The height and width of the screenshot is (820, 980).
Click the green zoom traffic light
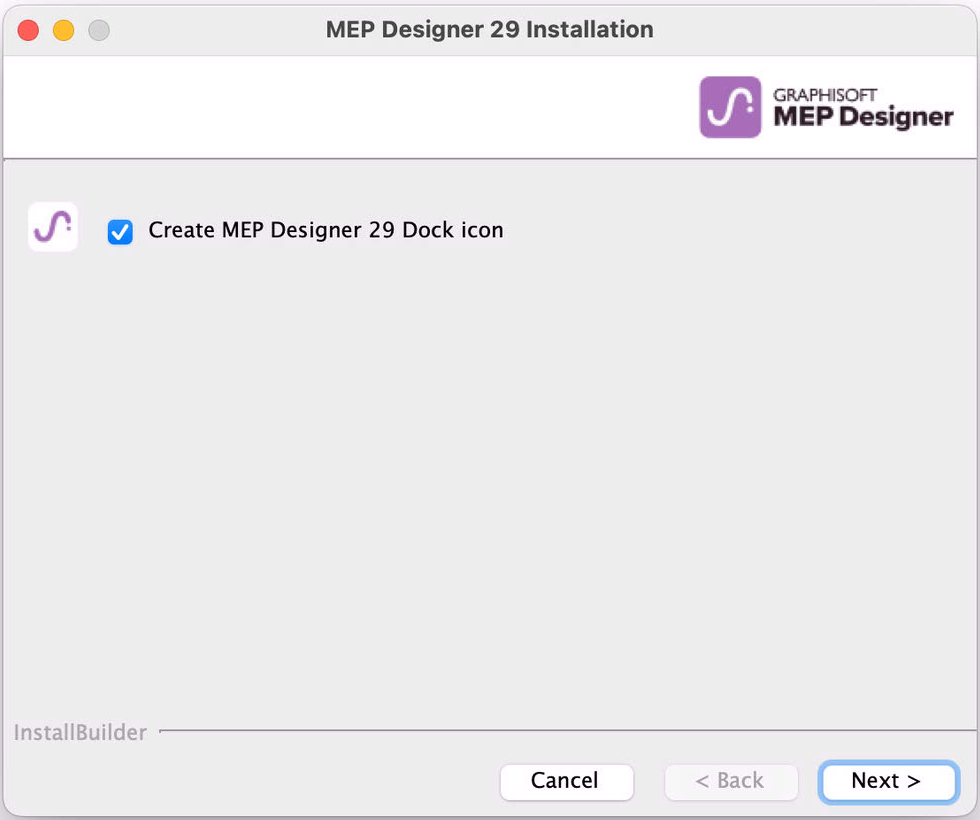(97, 30)
